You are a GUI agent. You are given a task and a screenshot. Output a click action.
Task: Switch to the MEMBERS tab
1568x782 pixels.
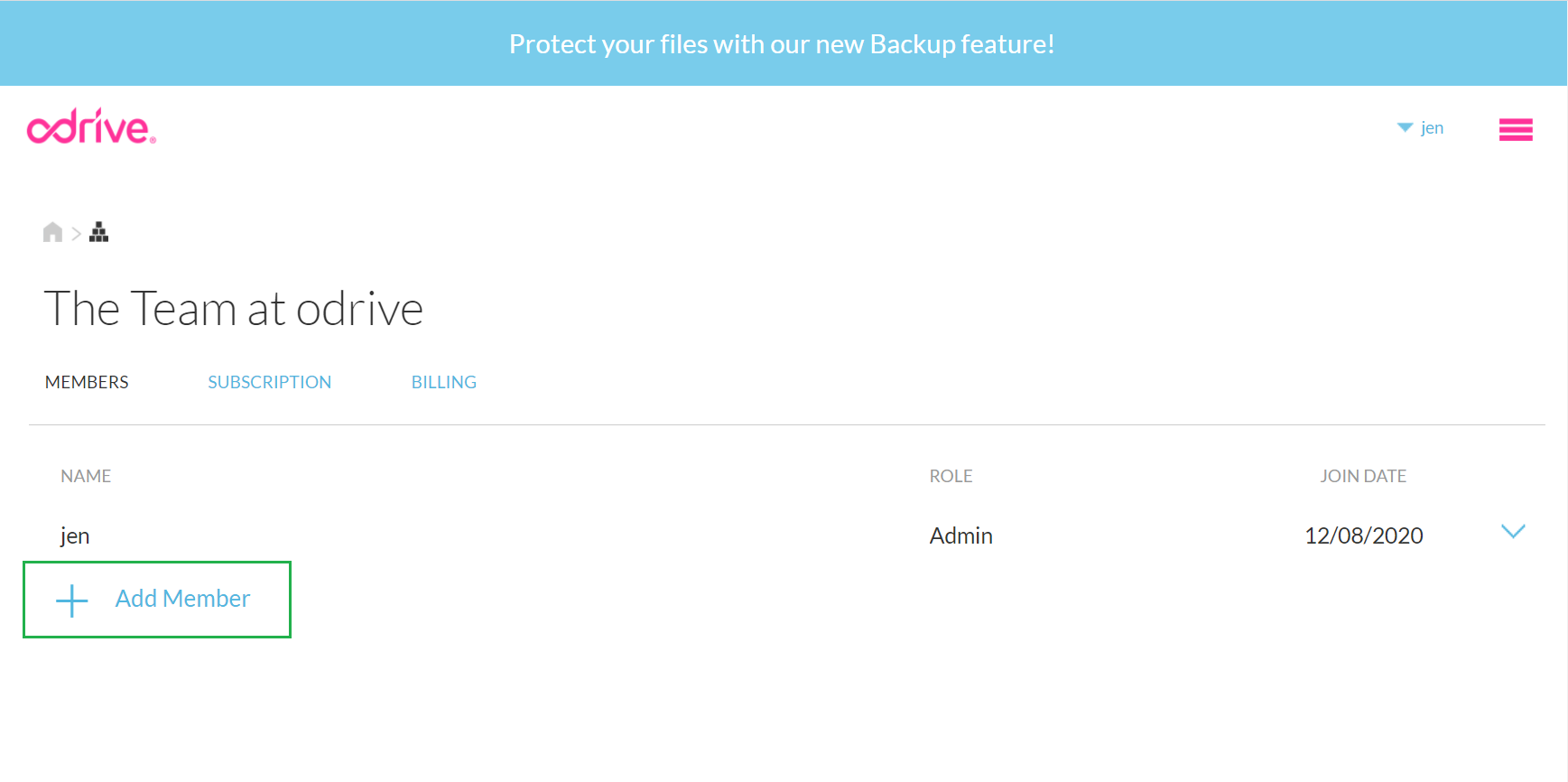[87, 382]
